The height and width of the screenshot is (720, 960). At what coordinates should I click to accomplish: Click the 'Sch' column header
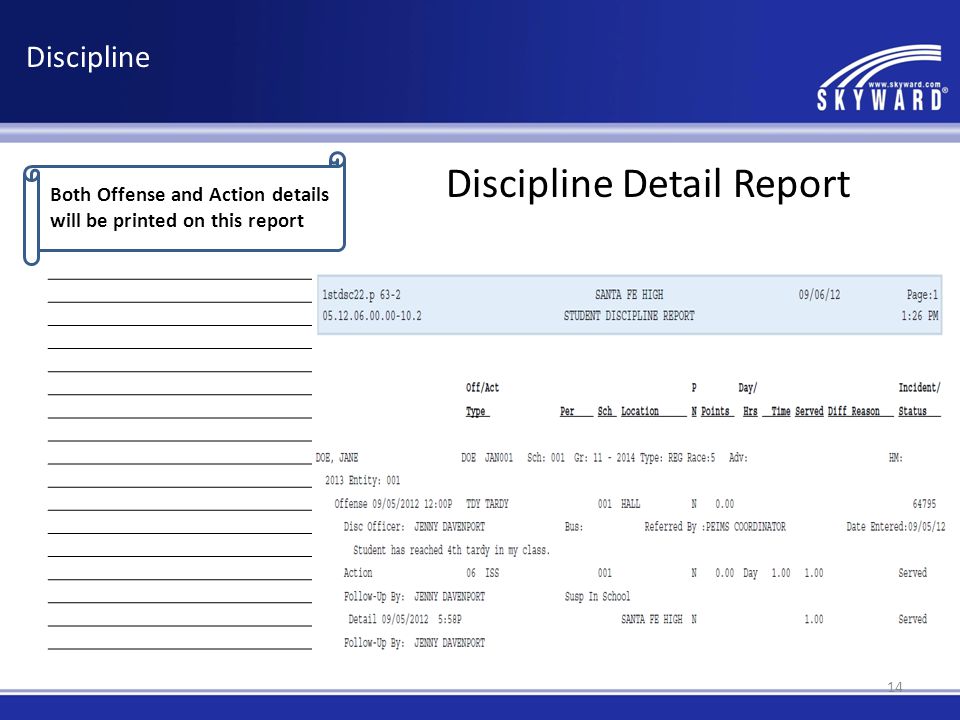pos(605,411)
